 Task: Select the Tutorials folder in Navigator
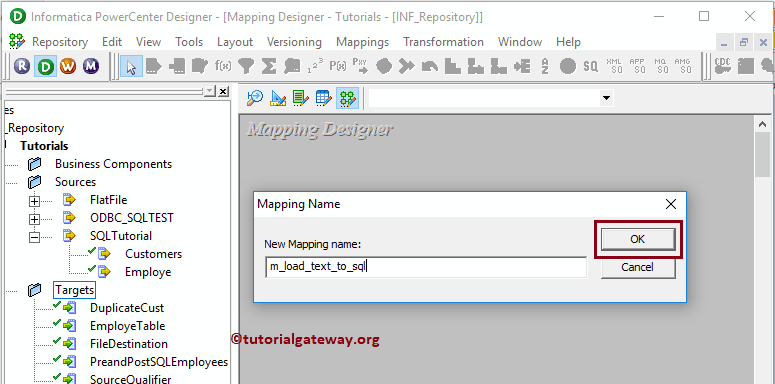44,146
